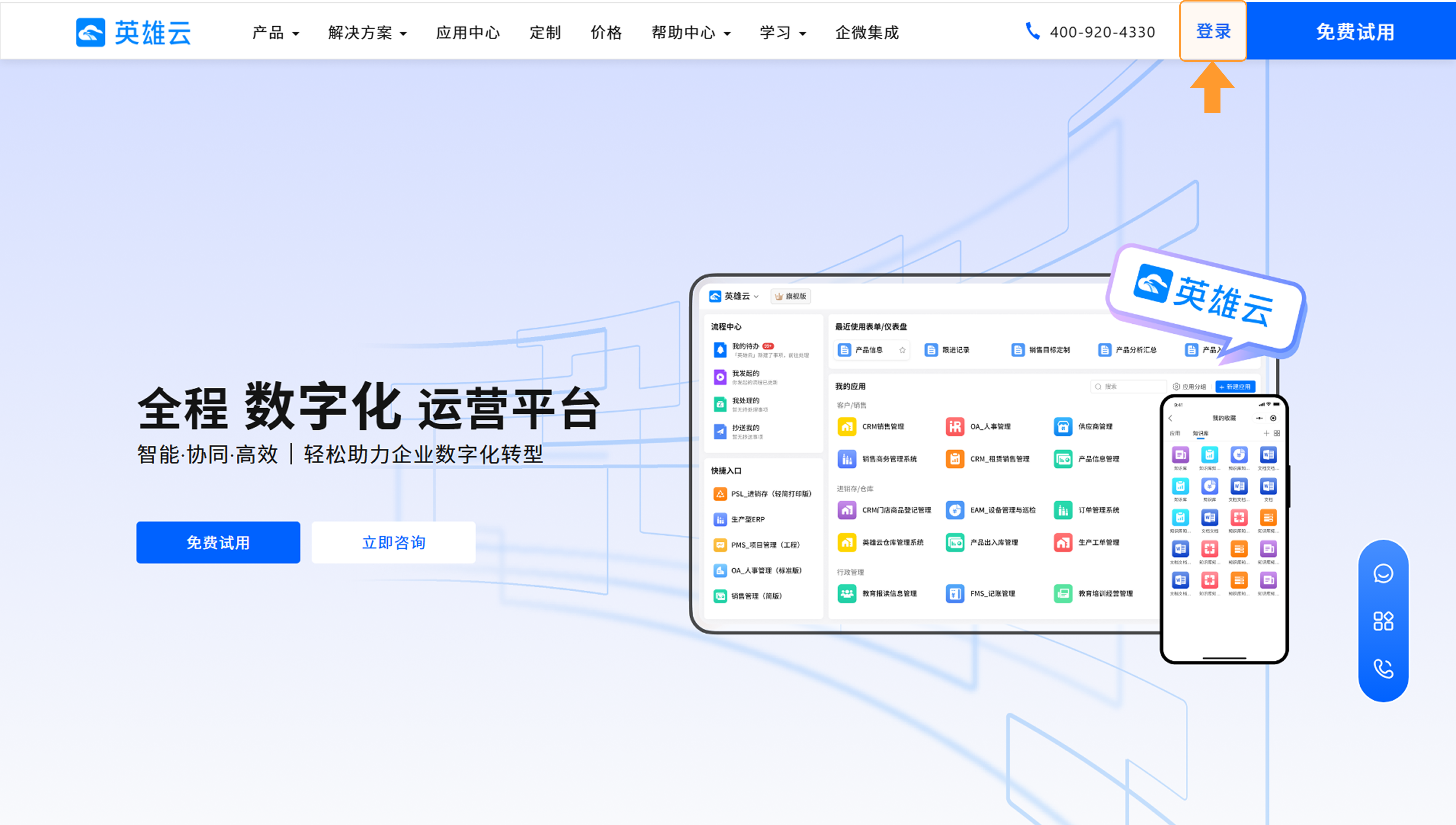Click the 产品信息管理 app icon in the dashboard preview
Viewport: 1456px width, 825px height.
coord(1063,459)
